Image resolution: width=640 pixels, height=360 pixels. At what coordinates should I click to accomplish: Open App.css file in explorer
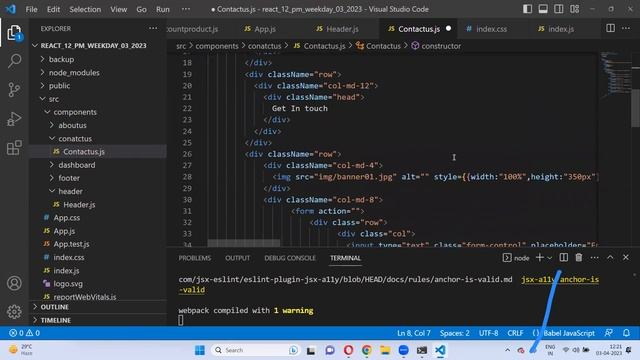67,218
